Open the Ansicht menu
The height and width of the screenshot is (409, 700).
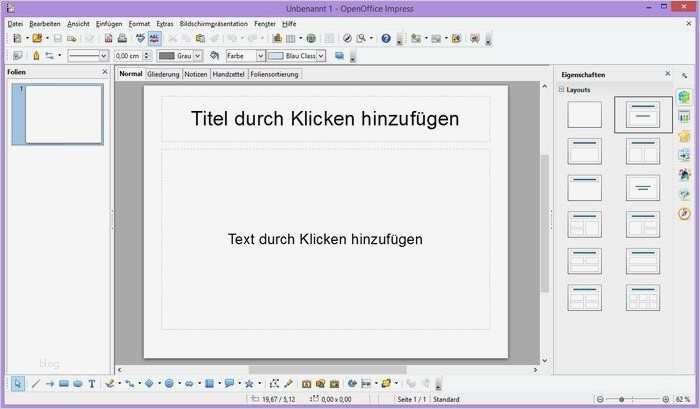click(x=79, y=24)
